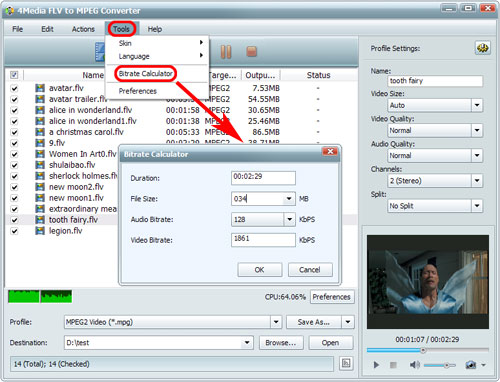This screenshot has width=500, height=382.
Task: Select Bitrate Calculator menu entry
Action: pyautogui.click(x=146, y=74)
